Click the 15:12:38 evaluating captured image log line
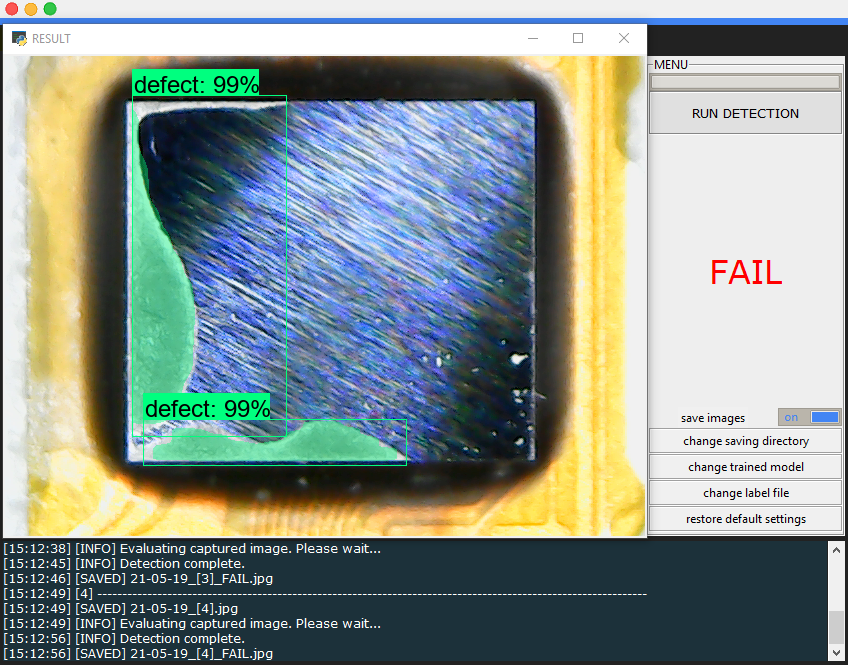 tap(192, 549)
